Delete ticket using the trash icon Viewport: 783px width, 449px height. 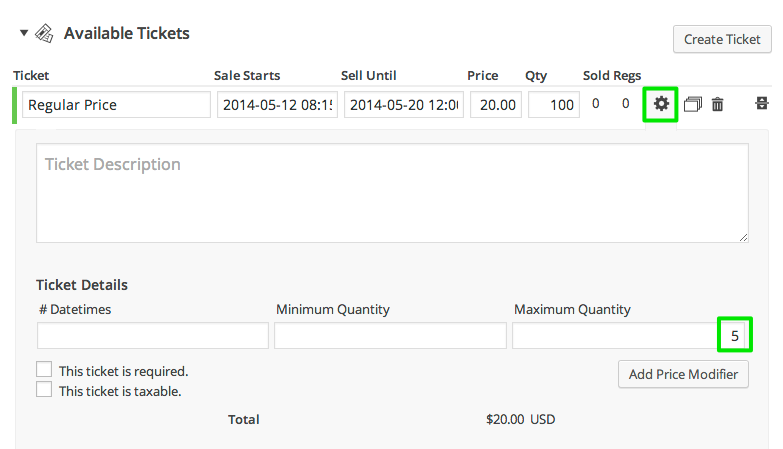pos(717,104)
